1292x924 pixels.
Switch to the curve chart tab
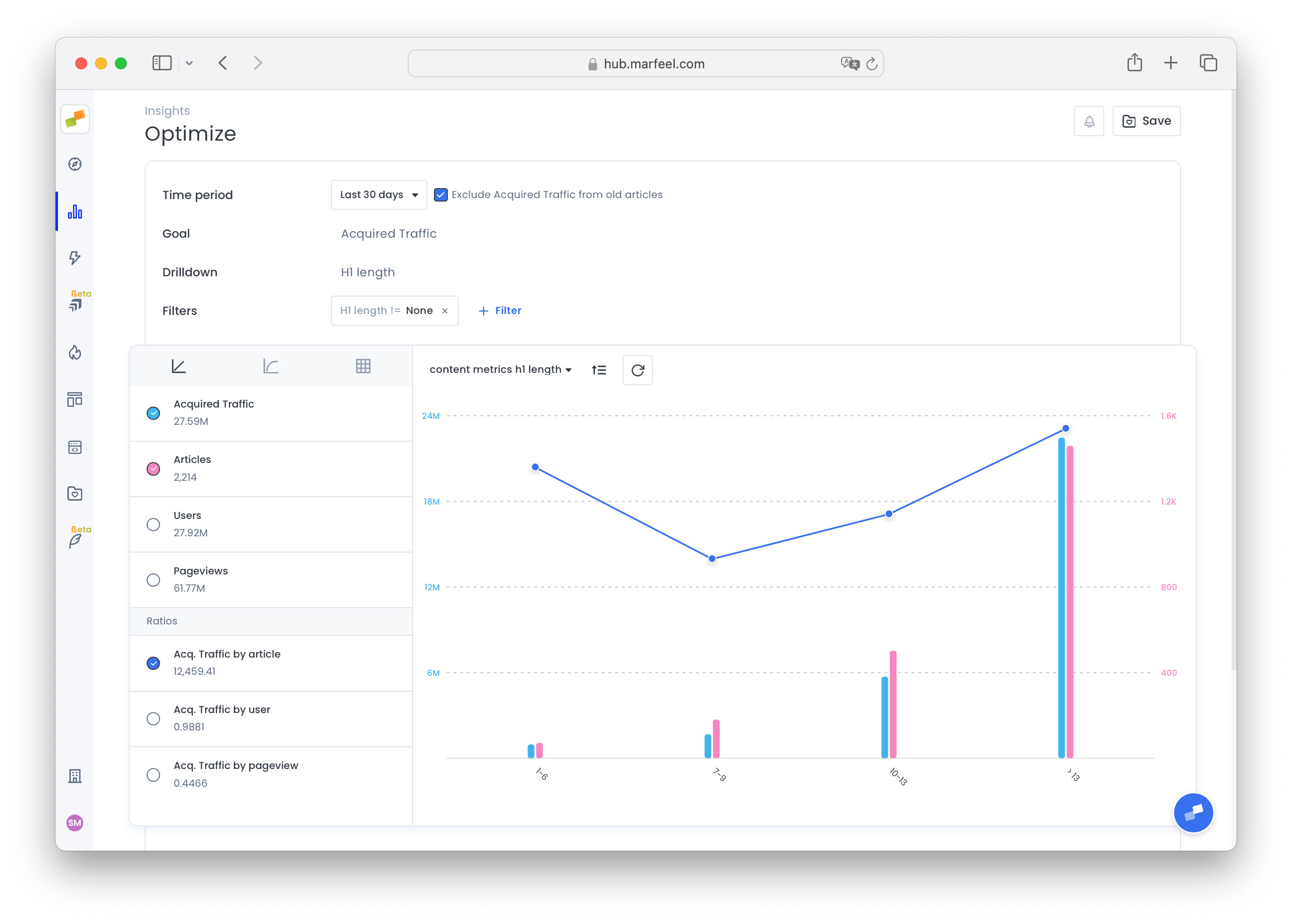271,366
